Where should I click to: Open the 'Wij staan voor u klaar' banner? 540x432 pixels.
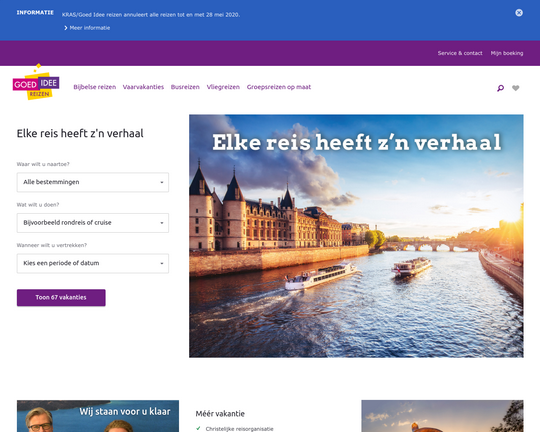tap(98, 416)
